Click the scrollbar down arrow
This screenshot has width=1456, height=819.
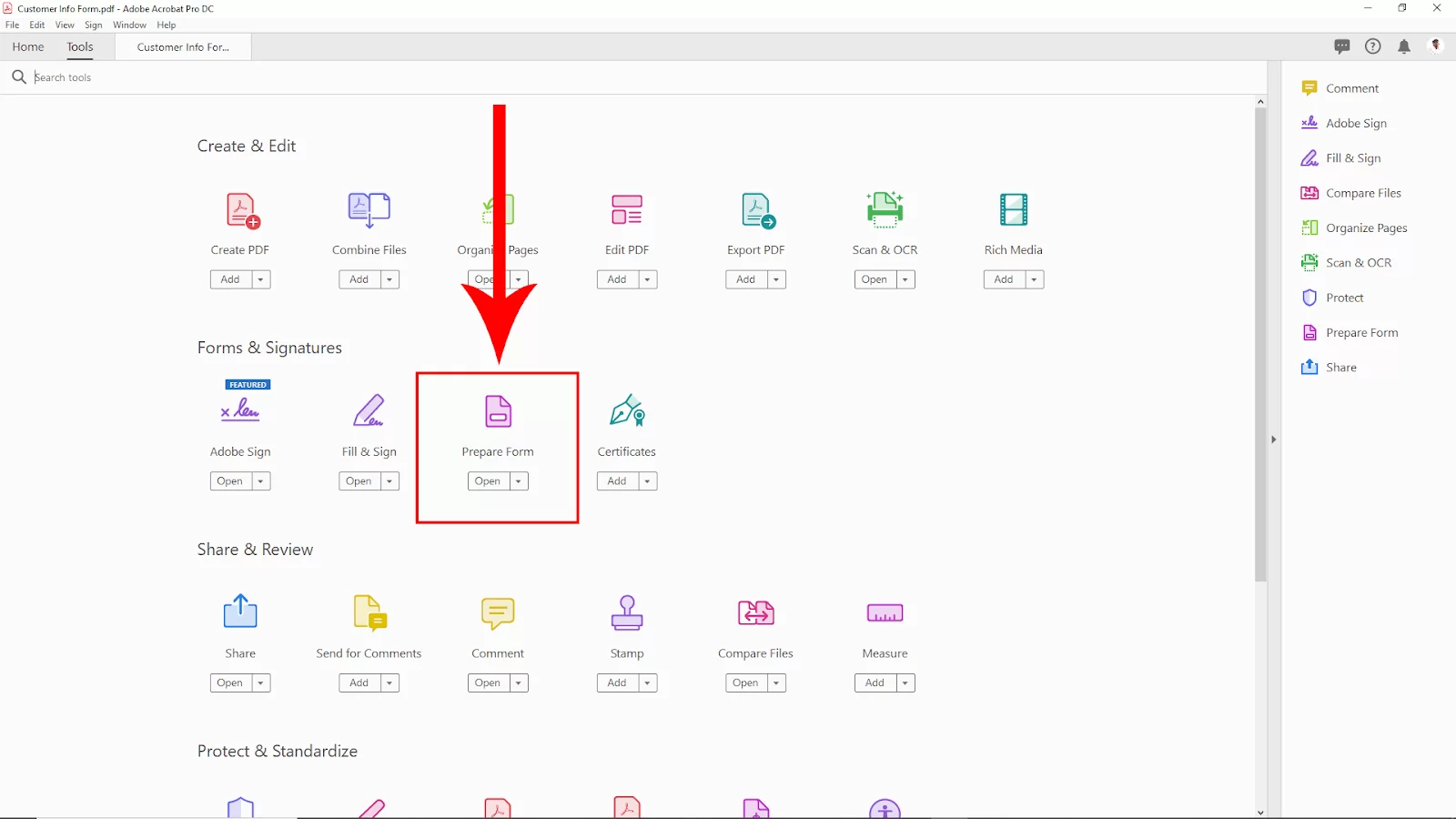1260,813
